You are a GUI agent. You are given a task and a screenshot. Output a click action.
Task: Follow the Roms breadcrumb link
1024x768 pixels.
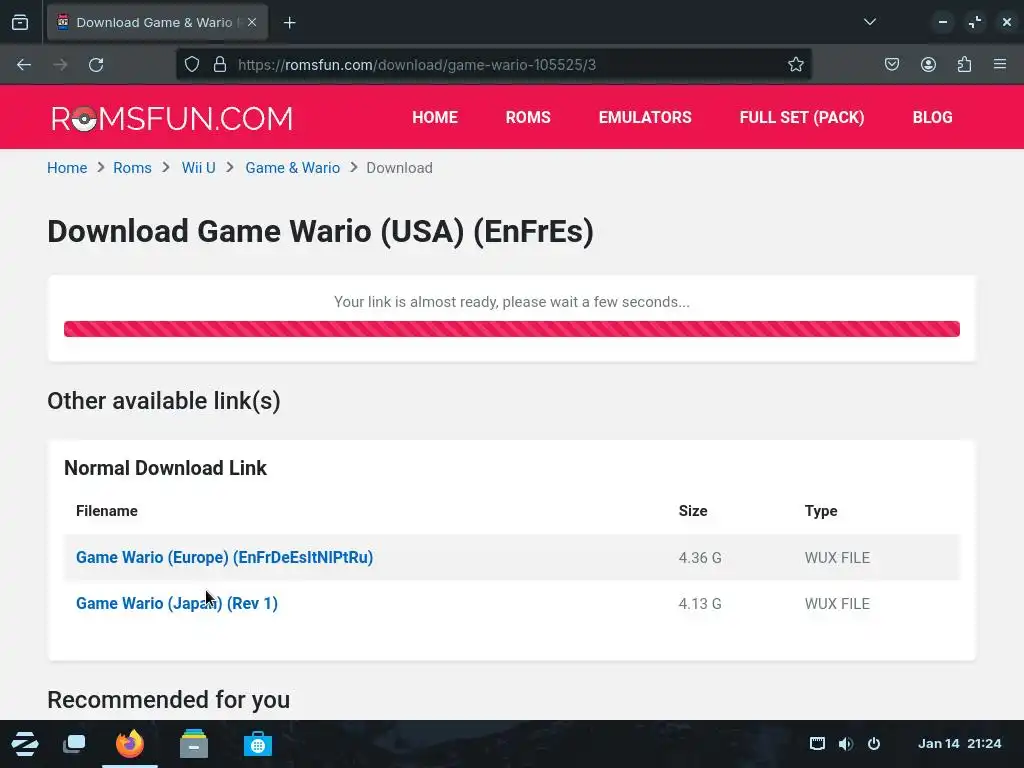coord(132,168)
